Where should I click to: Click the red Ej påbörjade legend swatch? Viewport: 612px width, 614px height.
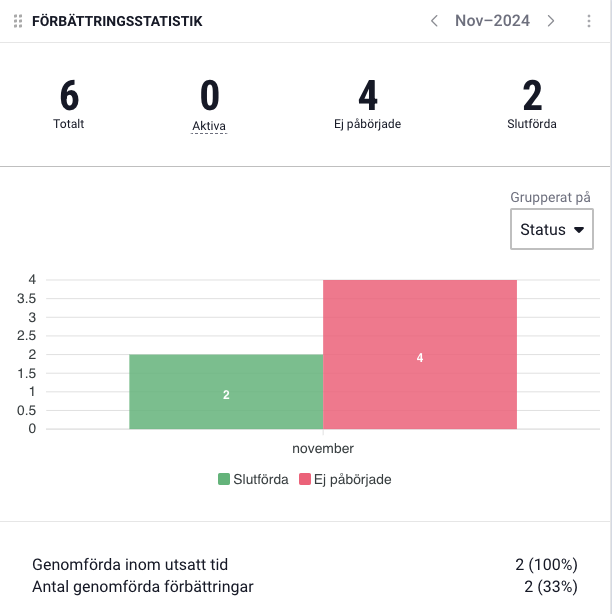[304, 479]
